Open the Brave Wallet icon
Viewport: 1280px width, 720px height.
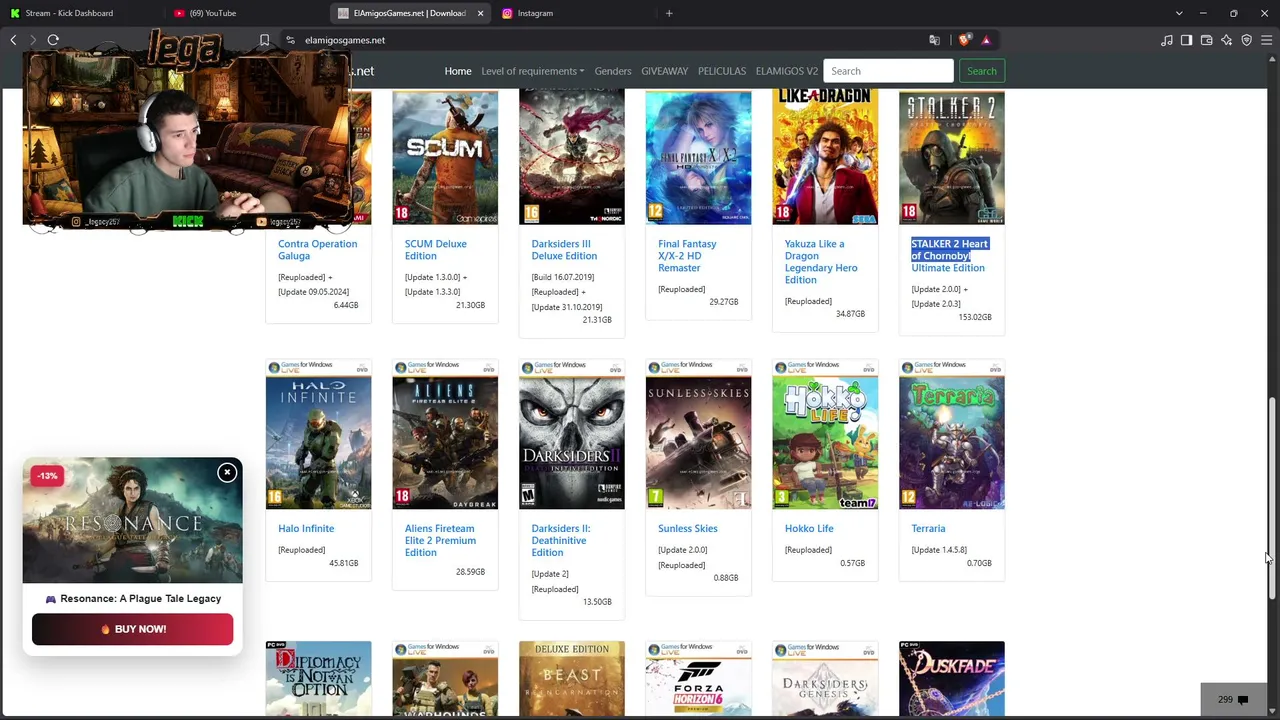1206,40
